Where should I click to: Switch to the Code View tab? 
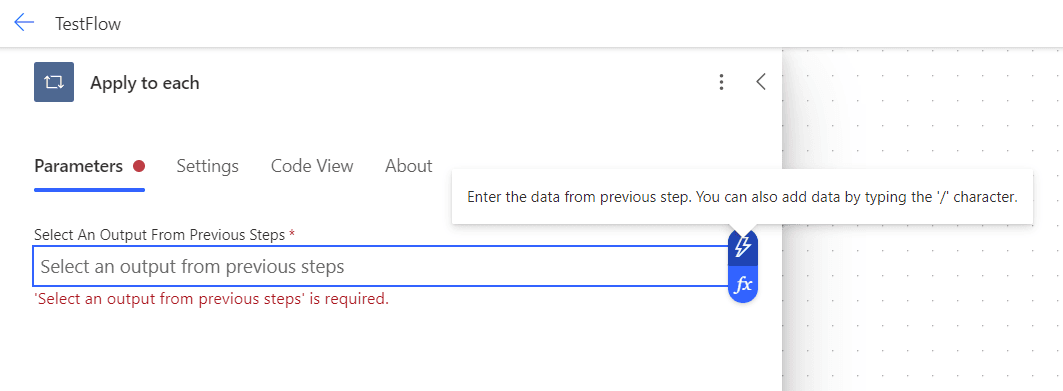click(x=312, y=166)
